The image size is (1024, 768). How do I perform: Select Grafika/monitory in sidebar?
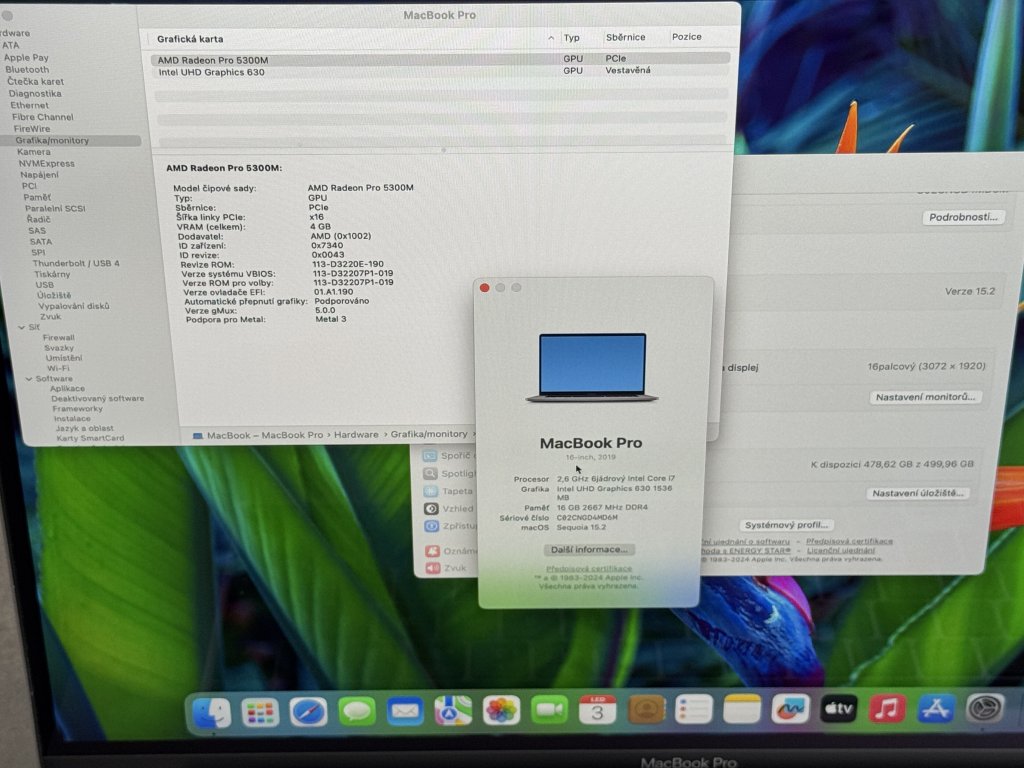[x=52, y=140]
